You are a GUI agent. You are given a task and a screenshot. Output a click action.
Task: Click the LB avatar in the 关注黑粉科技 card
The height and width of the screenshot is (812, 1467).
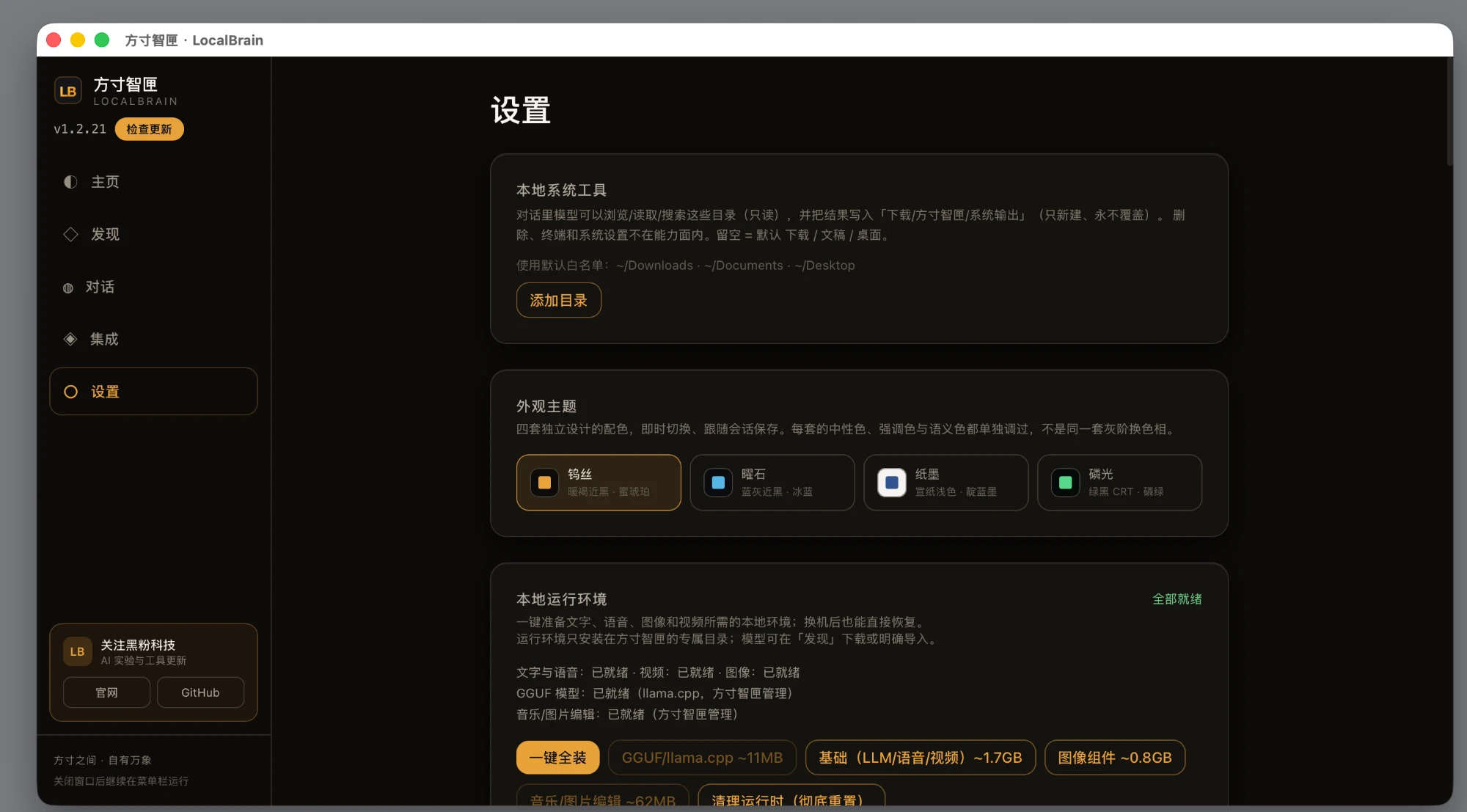pyautogui.click(x=77, y=651)
